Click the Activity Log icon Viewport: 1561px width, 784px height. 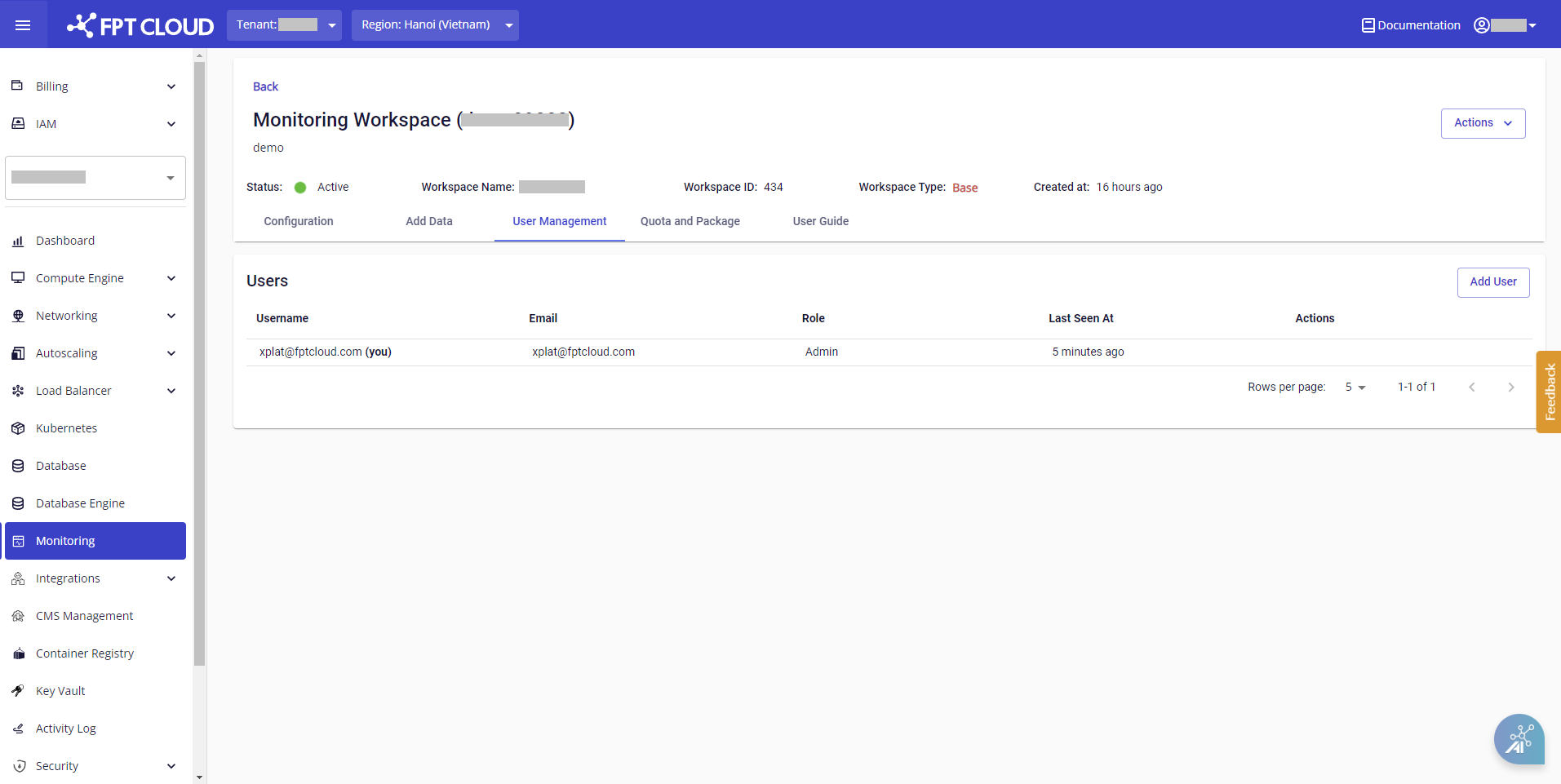tap(18, 729)
